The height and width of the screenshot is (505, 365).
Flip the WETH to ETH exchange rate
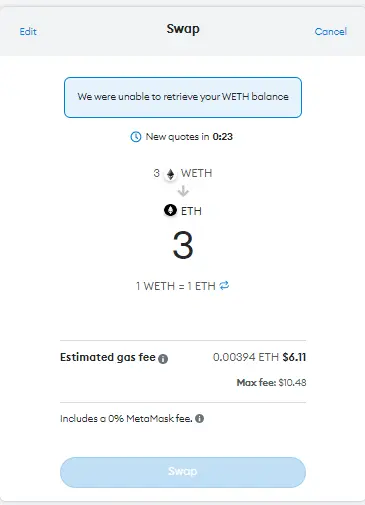(x=224, y=286)
